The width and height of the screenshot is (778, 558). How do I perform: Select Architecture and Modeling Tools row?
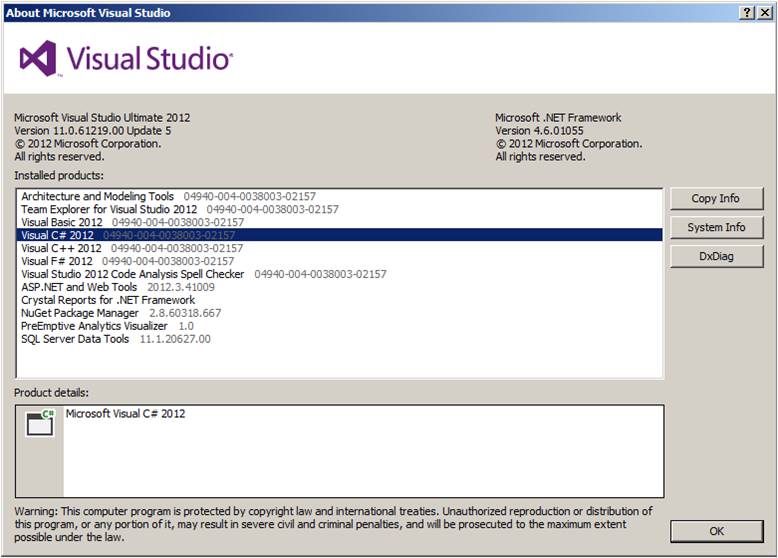(339, 196)
